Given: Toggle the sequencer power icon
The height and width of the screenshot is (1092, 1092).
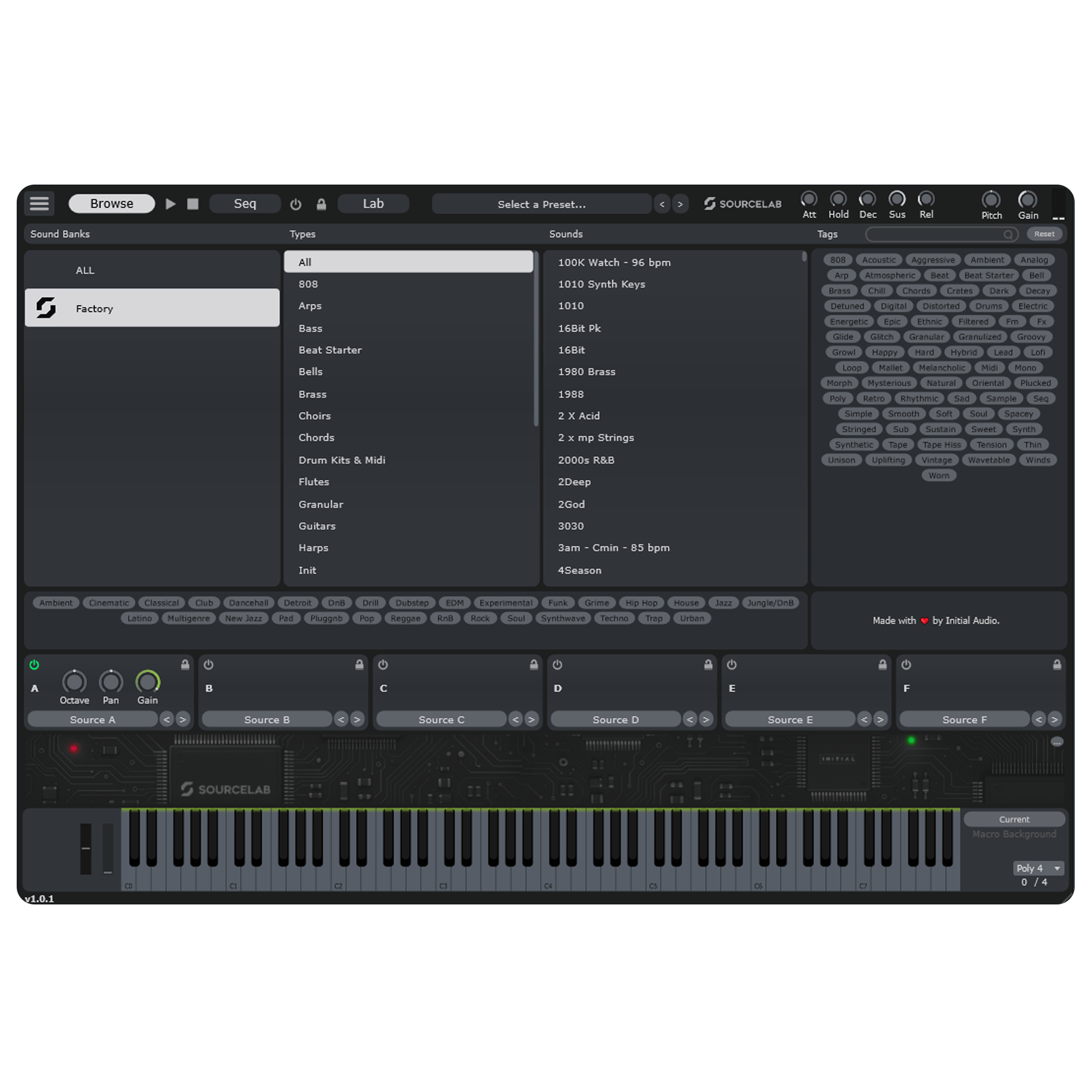Looking at the screenshot, I should click(295, 204).
